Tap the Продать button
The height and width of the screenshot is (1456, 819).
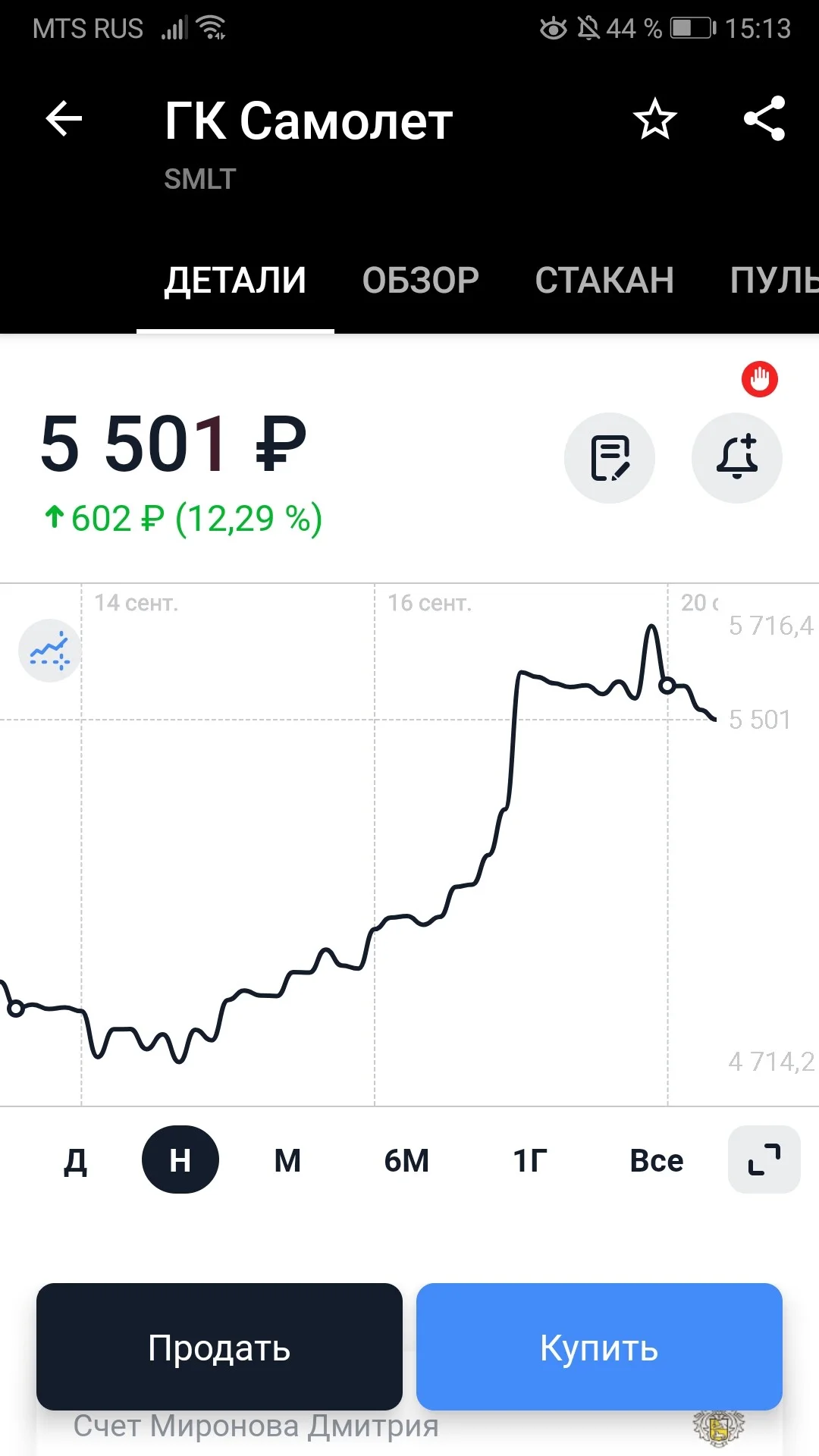click(x=219, y=1347)
